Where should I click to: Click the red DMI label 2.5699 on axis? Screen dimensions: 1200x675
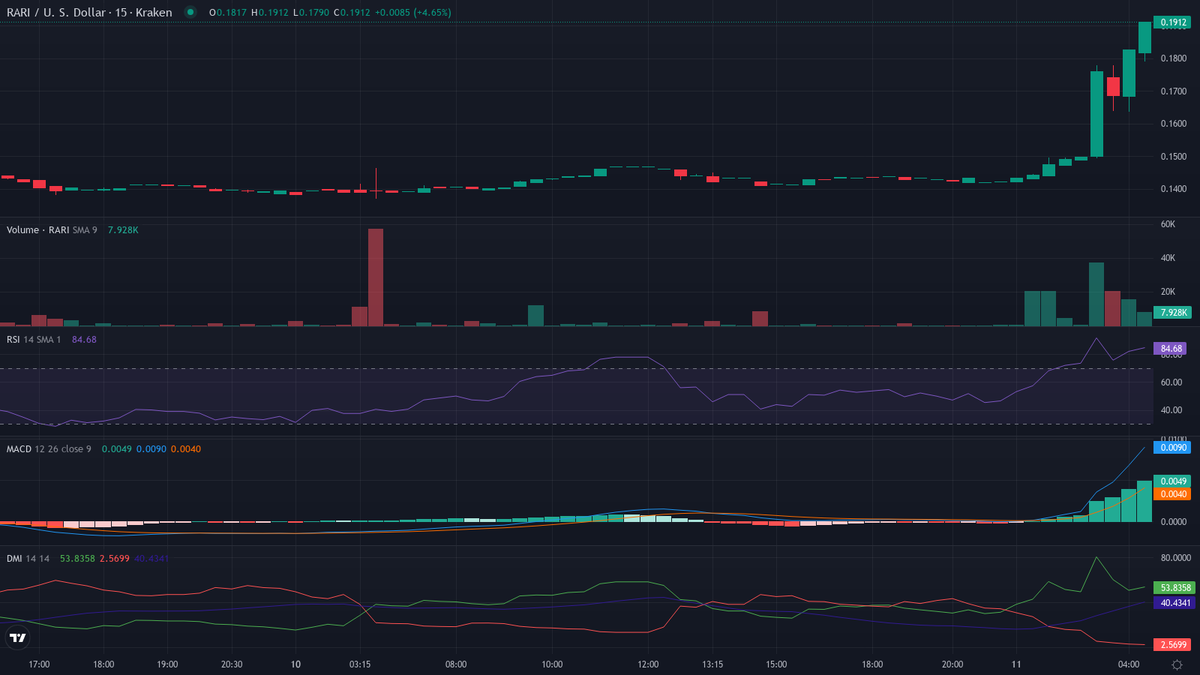pyautogui.click(x=1172, y=643)
